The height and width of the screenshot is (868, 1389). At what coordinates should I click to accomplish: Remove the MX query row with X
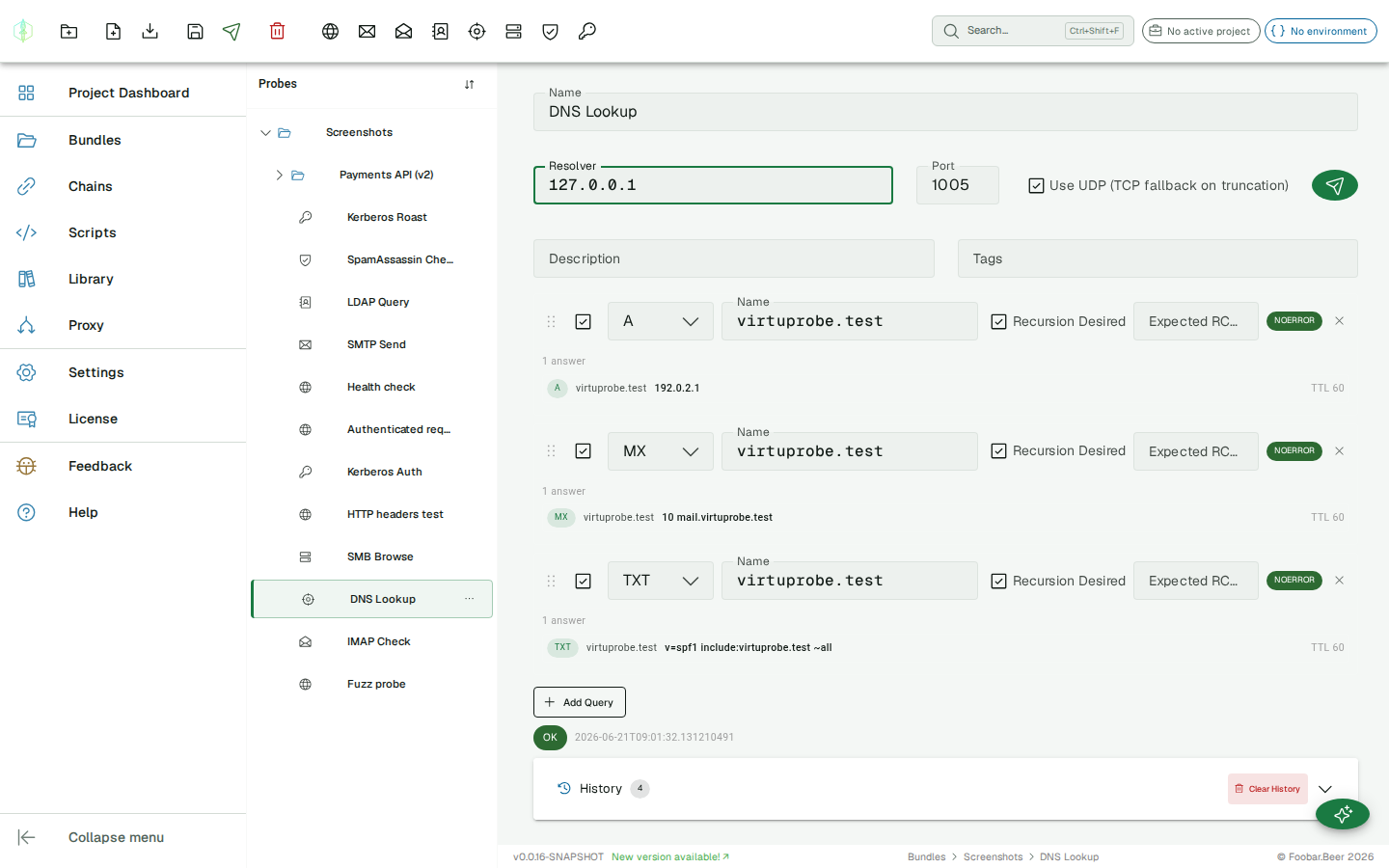[1339, 451]
